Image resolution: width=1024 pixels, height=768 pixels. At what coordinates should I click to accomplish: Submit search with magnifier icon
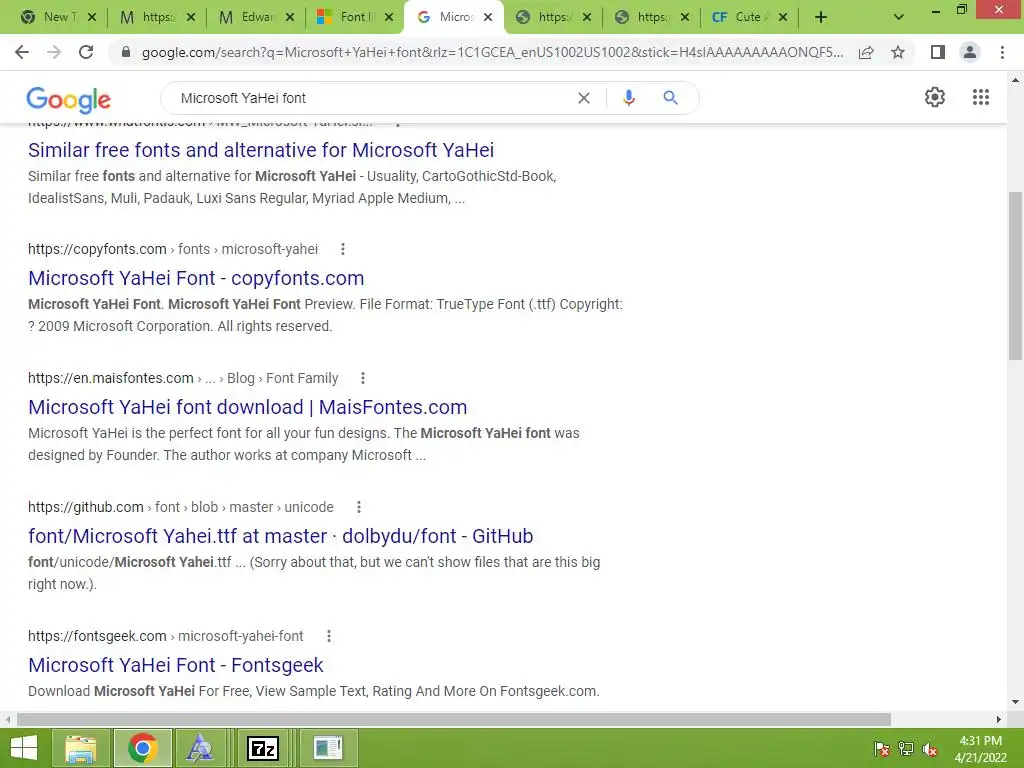[x=670, y=98]
